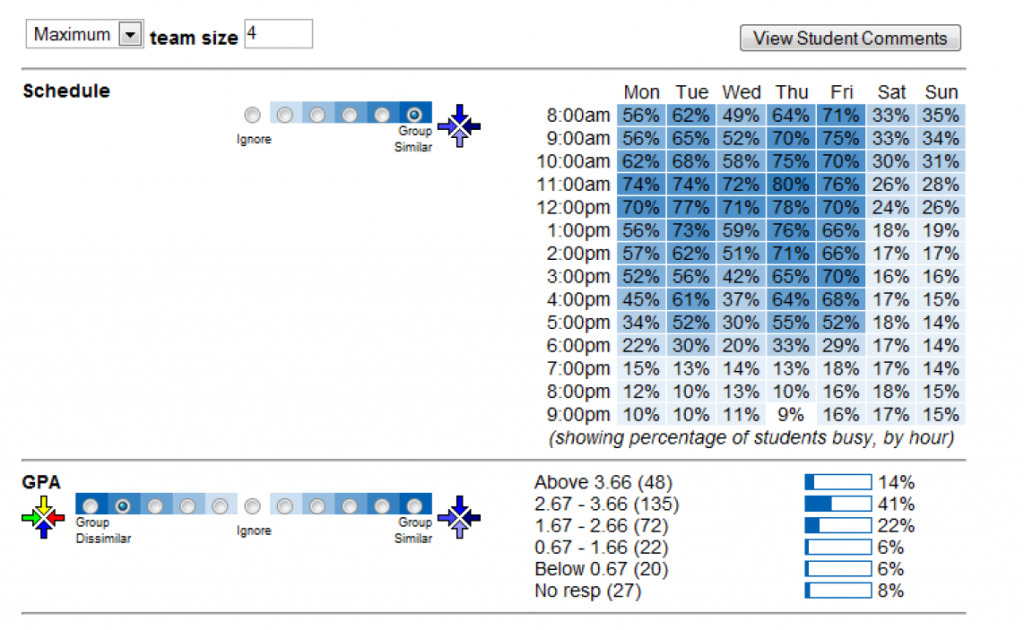Select the Schedule Ignore radio button
This screenshot has height=630, width=1024.
pos(252,115)
